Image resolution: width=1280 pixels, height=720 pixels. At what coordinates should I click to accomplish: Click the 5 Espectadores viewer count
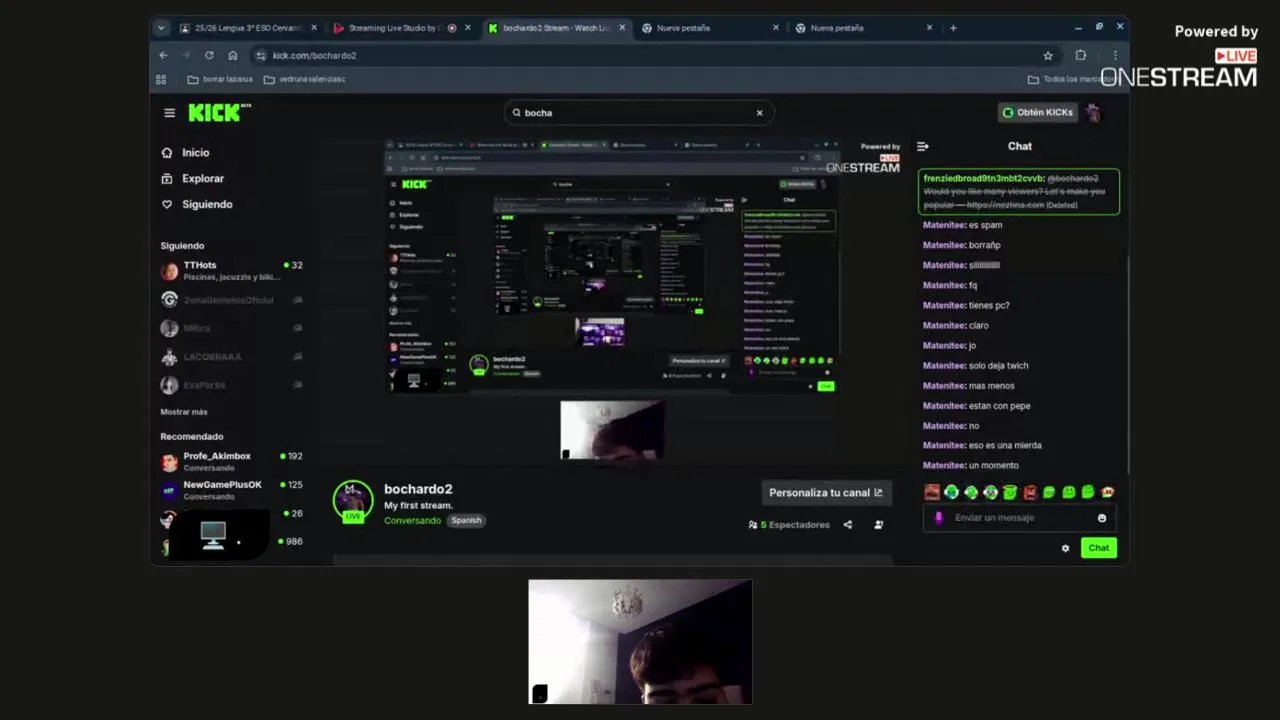789,525
